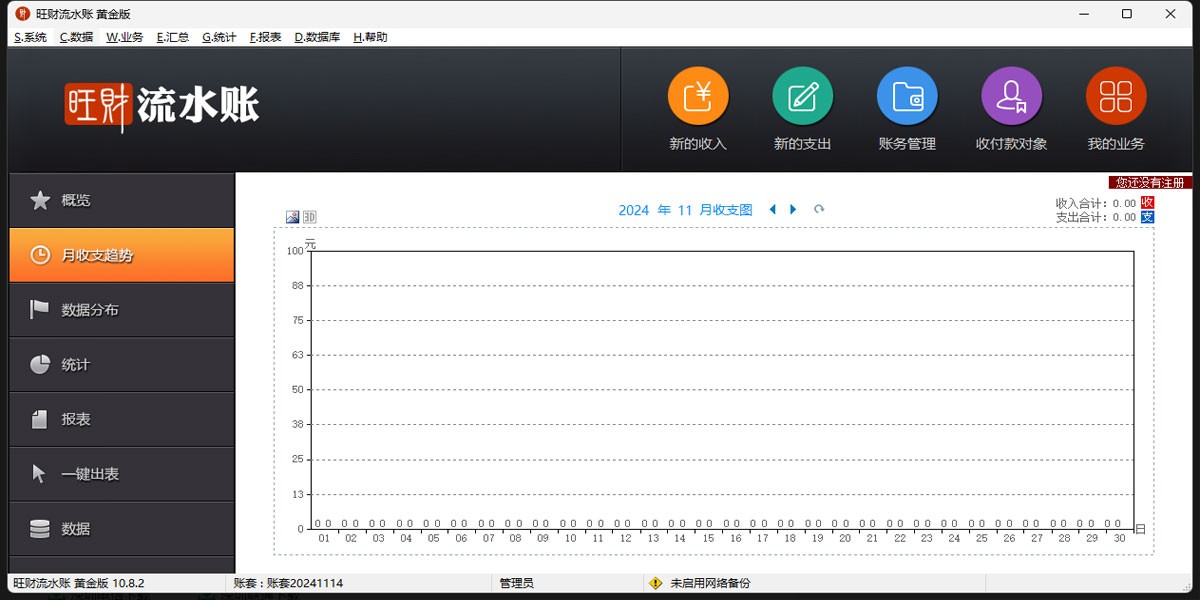This screenshot has width=1200, height=600.
Task: Click the app icon in title bar
Action: pos(23,14)
